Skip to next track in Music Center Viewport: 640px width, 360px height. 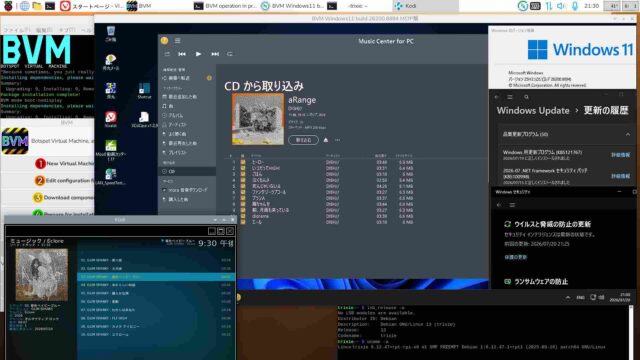point(215,54)
